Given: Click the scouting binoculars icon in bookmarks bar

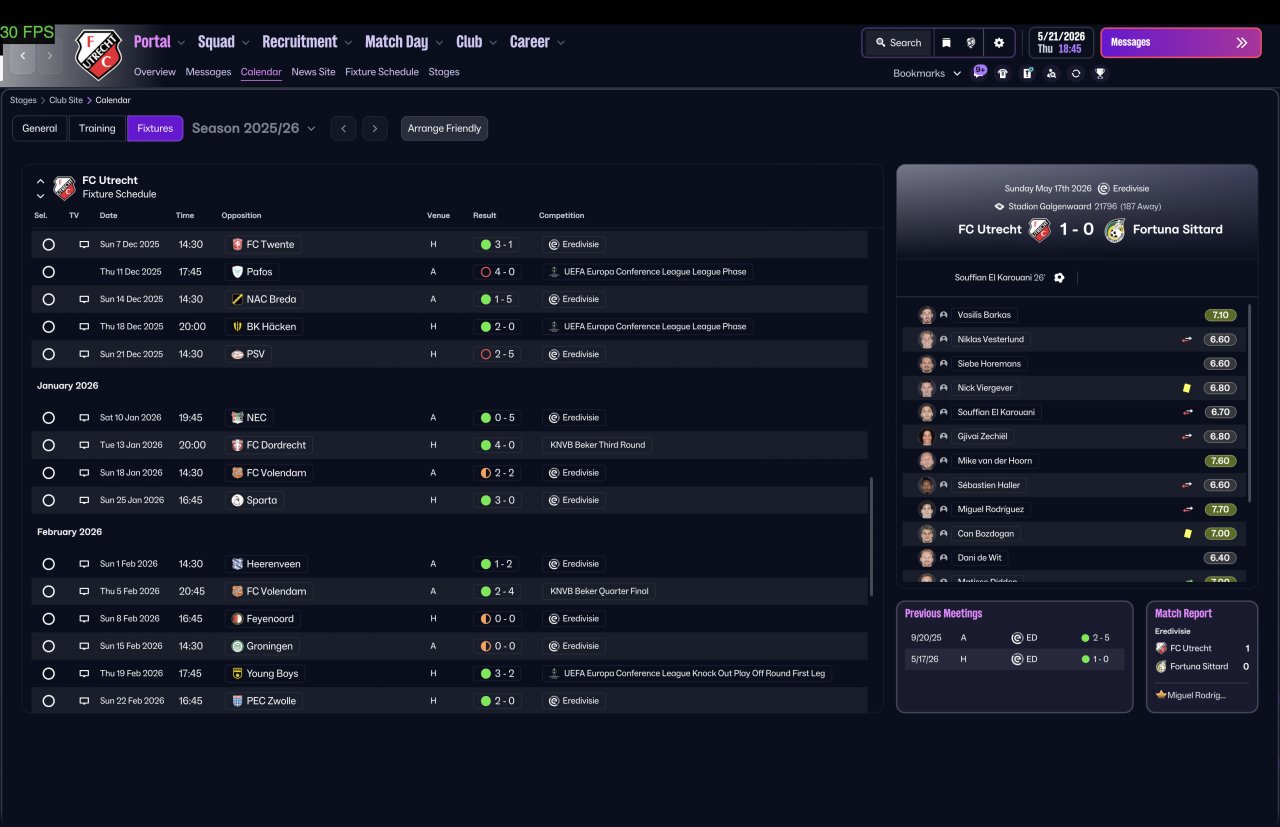Looking at the screenshot, I should tap(1051, 73).
